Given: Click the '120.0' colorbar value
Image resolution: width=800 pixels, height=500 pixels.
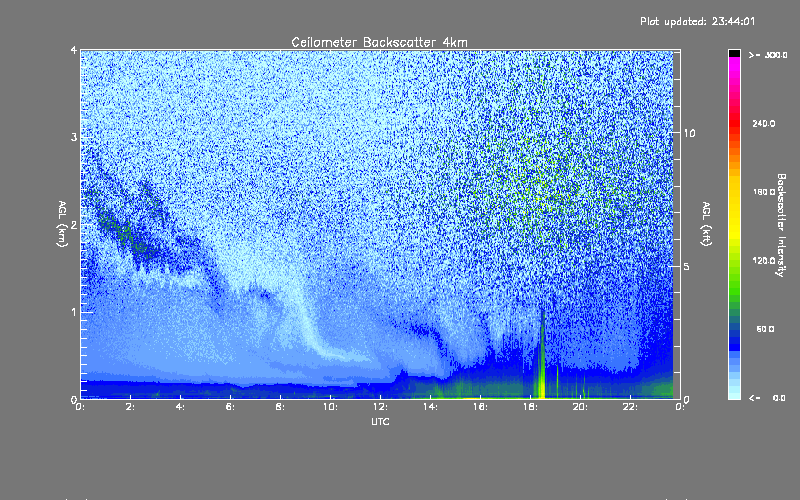Looking at the screenshot, I should tap(764, 260).
